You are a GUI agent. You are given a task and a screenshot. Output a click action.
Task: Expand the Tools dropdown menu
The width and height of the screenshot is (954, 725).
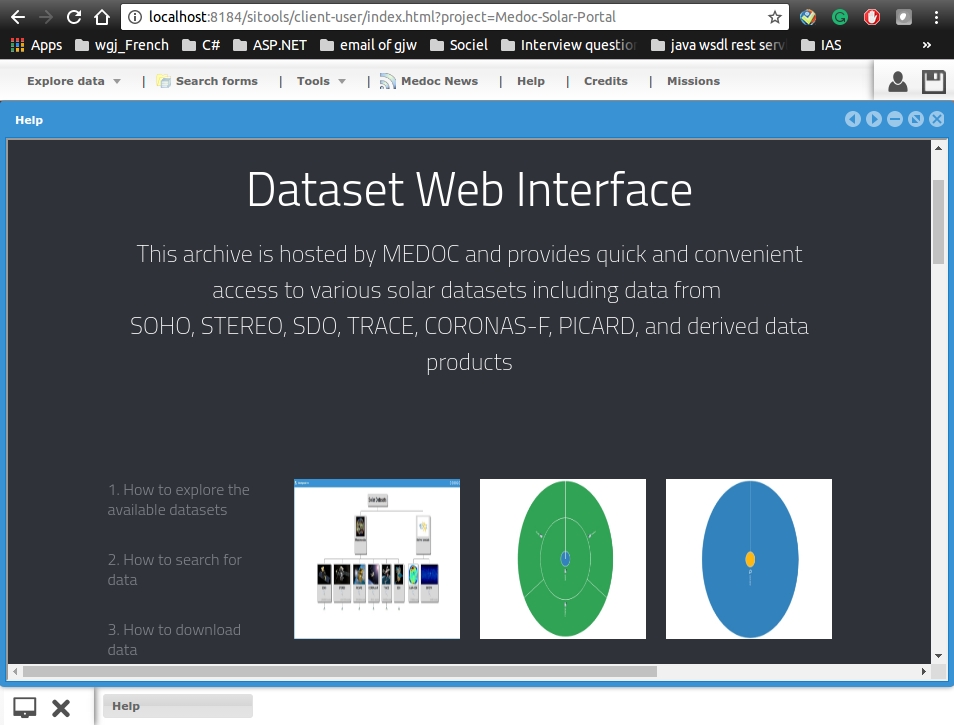point(321,81)
